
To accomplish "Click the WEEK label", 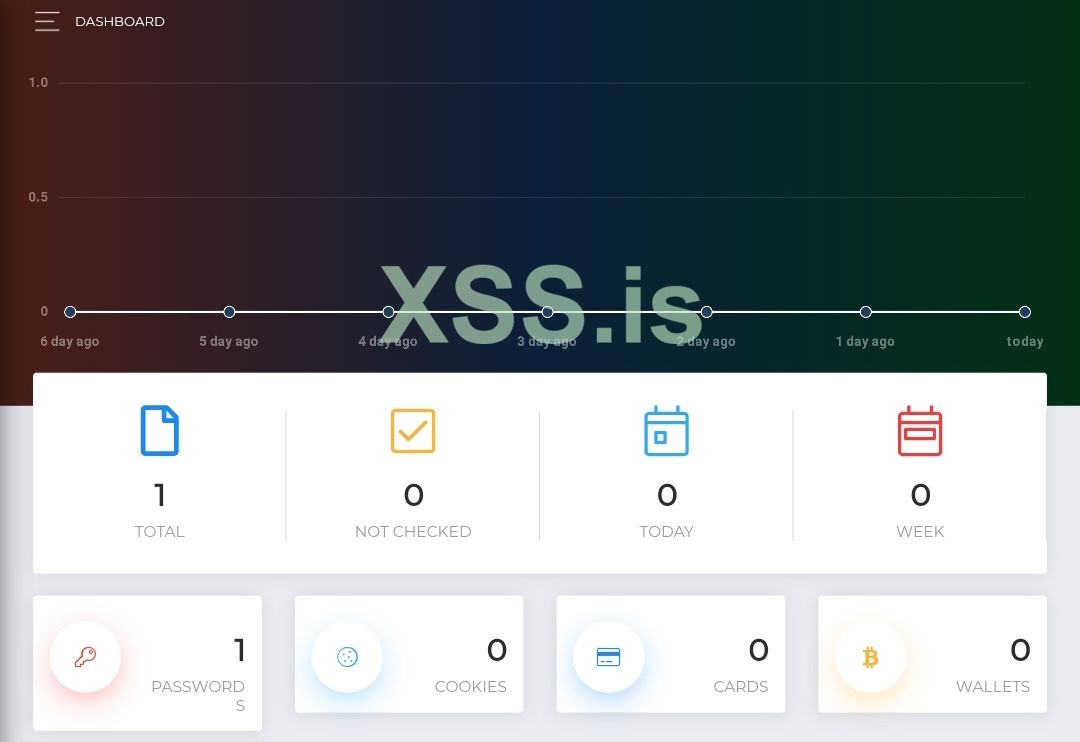I will (920, 531).
